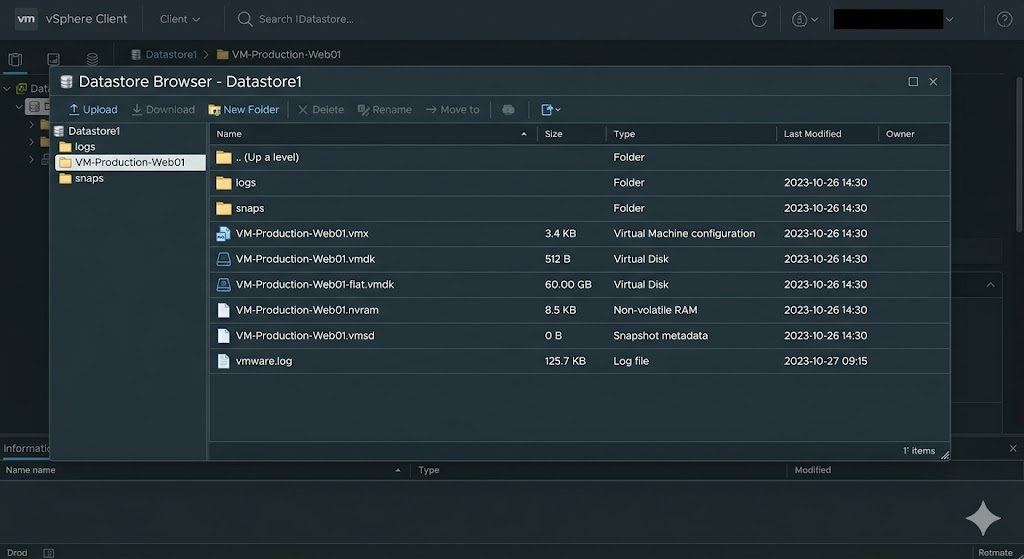Click the nvram file icon
The width and height of the screenshot is (1024, 559).
coord(223,310)
